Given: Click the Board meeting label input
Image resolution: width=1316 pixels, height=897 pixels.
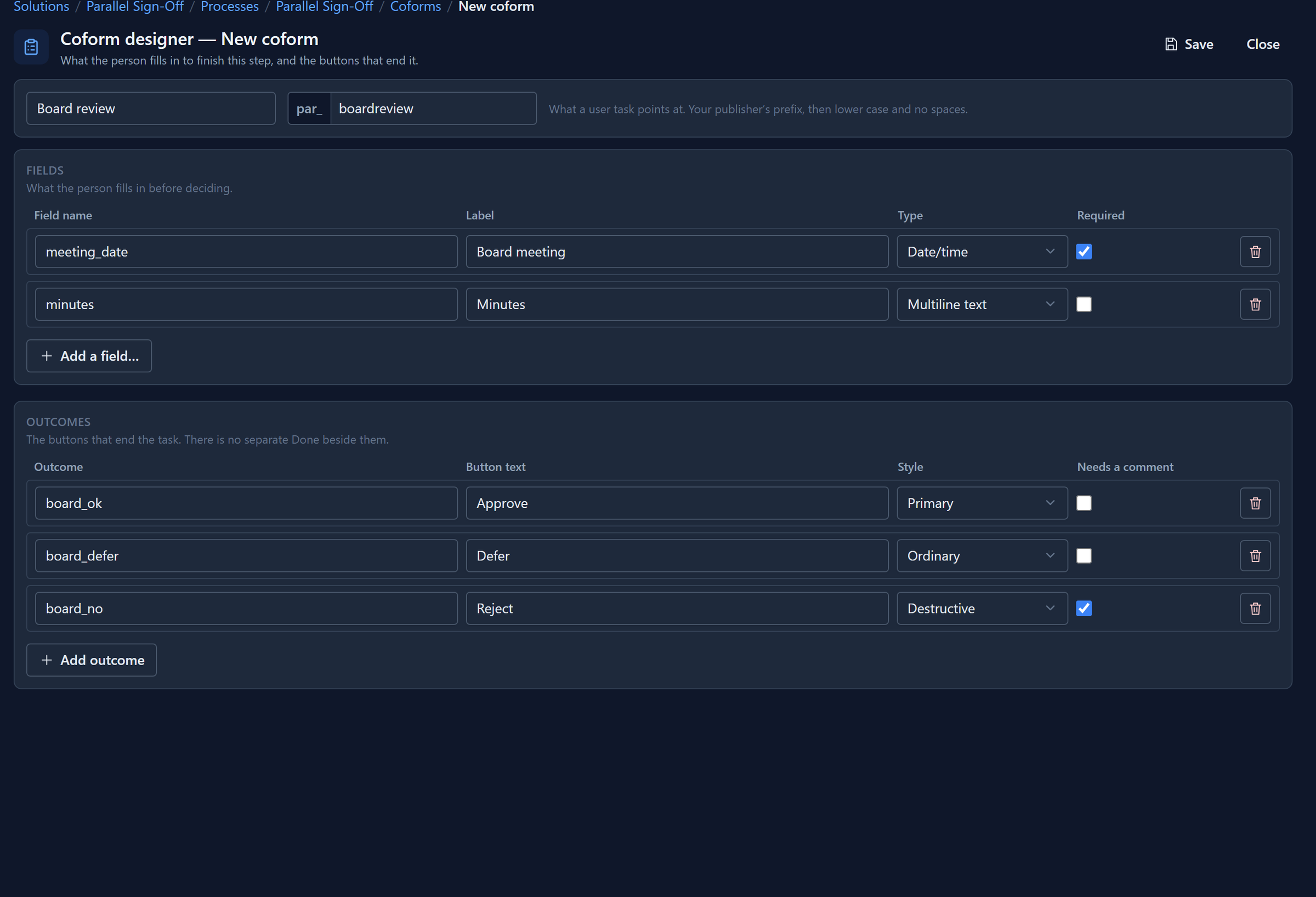Looking at the screenshot, I should pyautogui.click(x=677, y=252).
